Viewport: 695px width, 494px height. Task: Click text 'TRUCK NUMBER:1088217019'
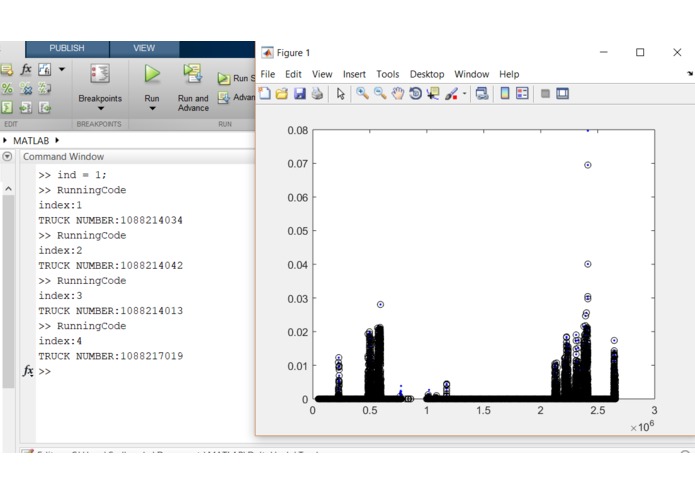[x=110, y=356]
